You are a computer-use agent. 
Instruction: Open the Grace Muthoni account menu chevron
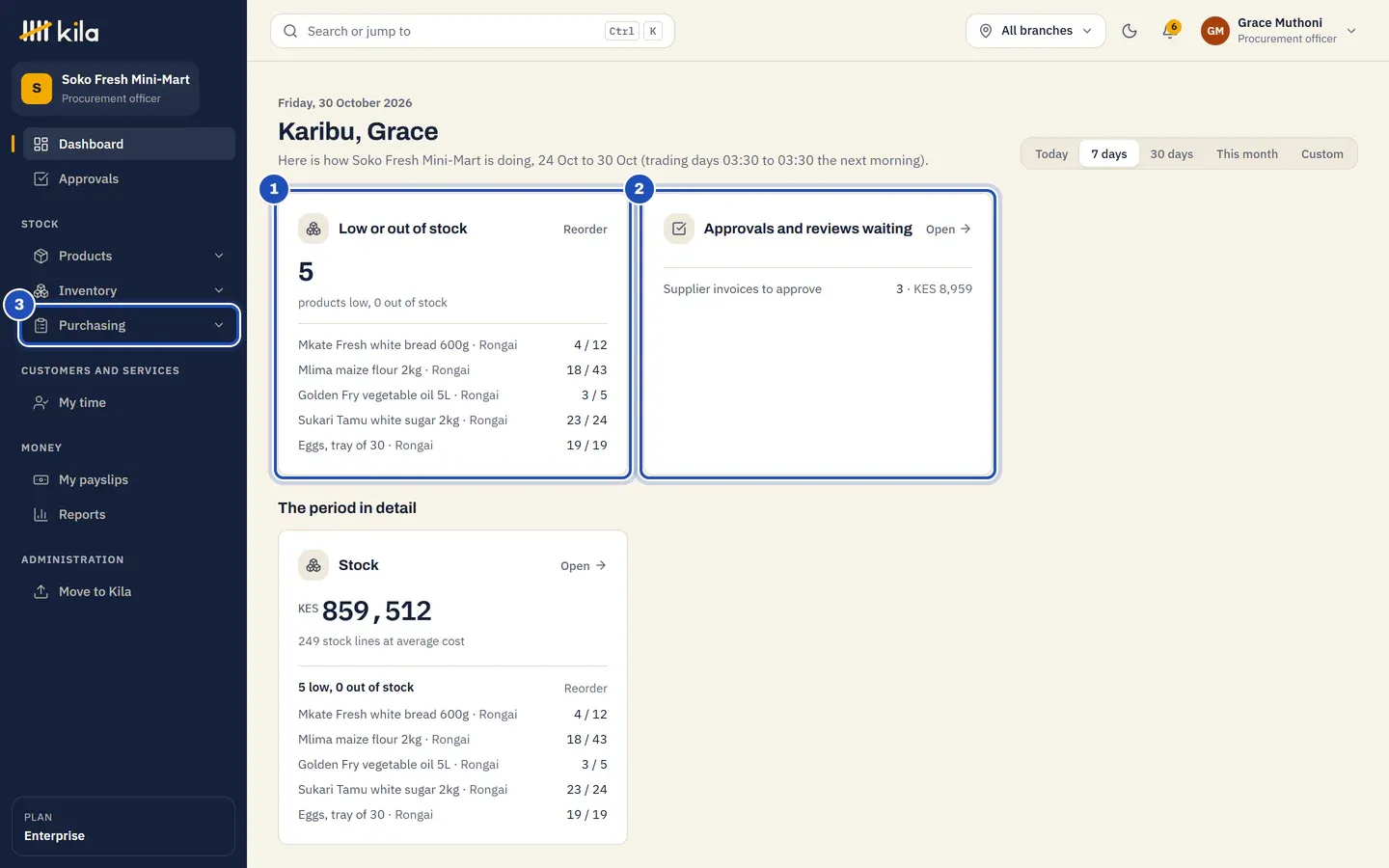1351,31
